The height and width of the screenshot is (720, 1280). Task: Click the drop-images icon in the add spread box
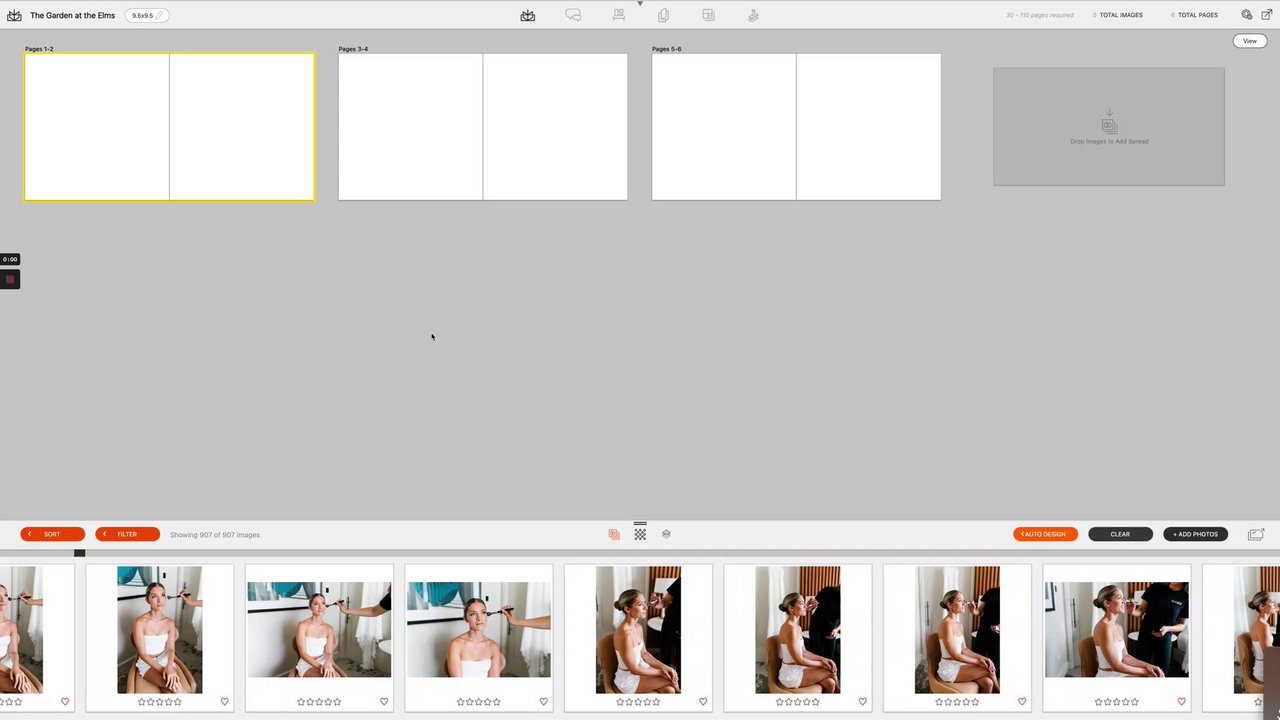click(1109, 121)
